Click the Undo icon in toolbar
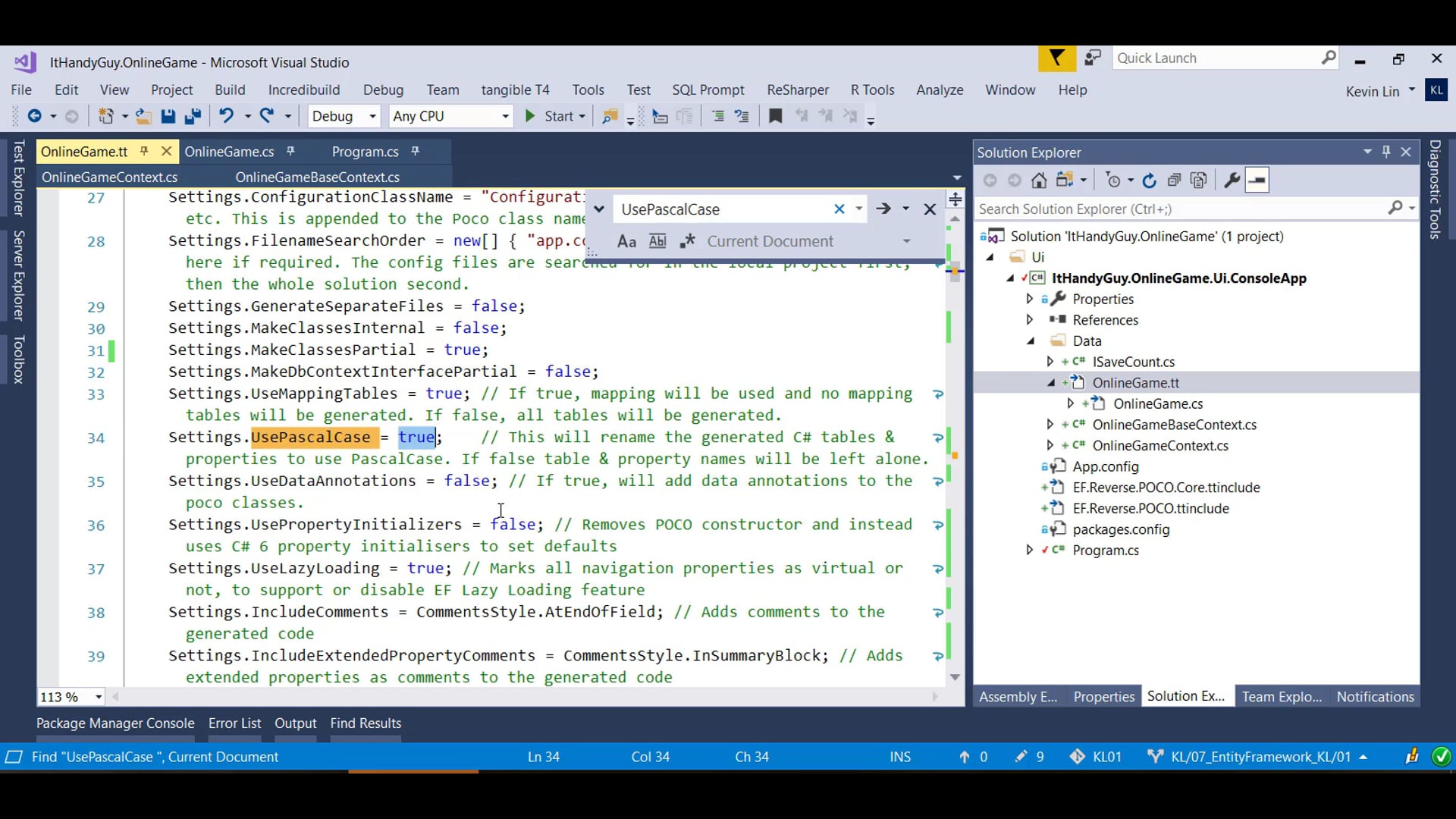 pos(226,116)
